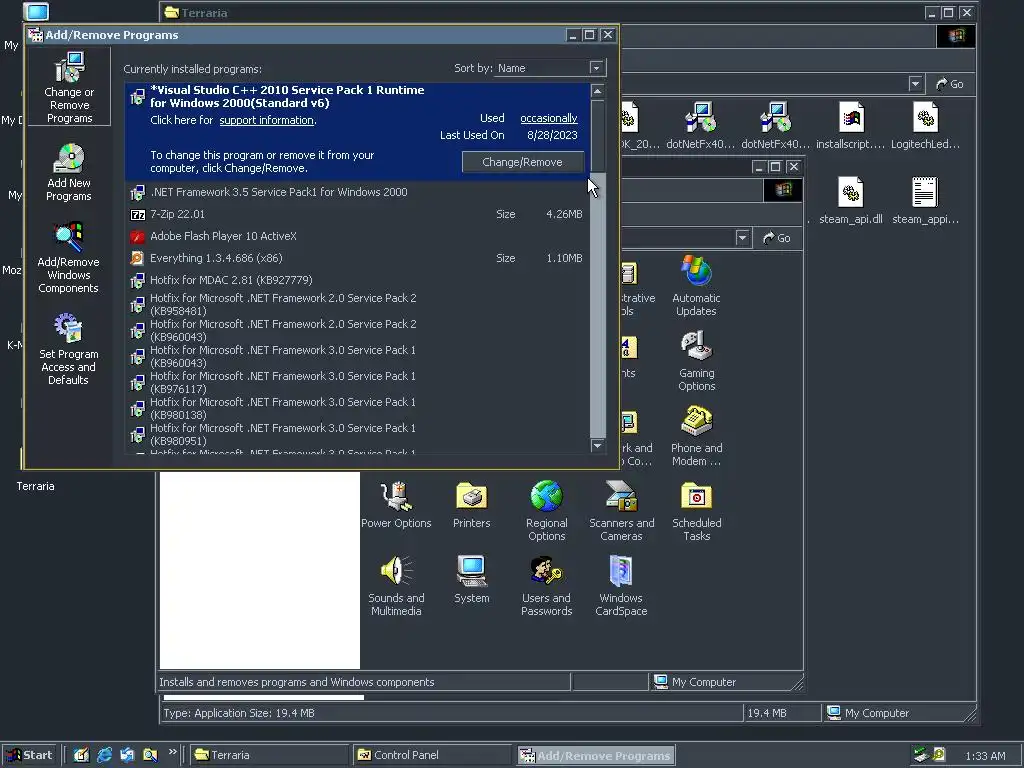Click the Start button

pos(29,755)
